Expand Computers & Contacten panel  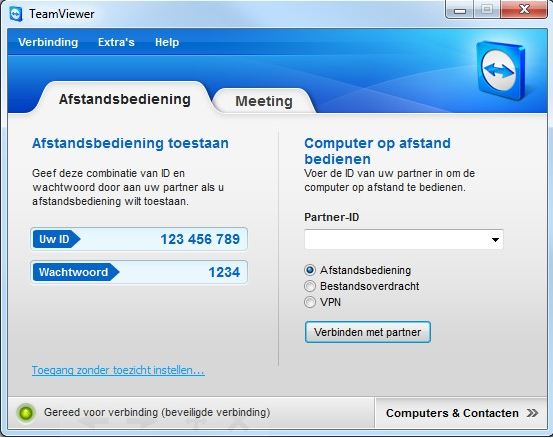pos(462,413)
